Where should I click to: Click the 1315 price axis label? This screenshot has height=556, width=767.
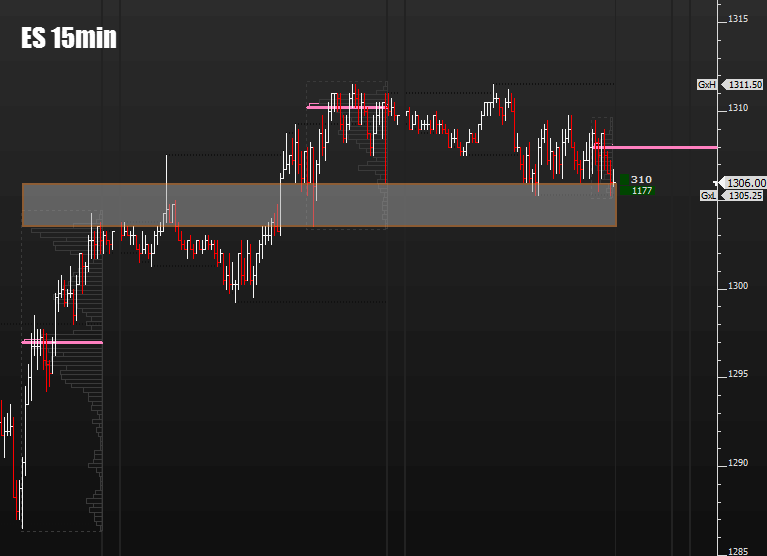pyautogui.click(x=738, y=19)
